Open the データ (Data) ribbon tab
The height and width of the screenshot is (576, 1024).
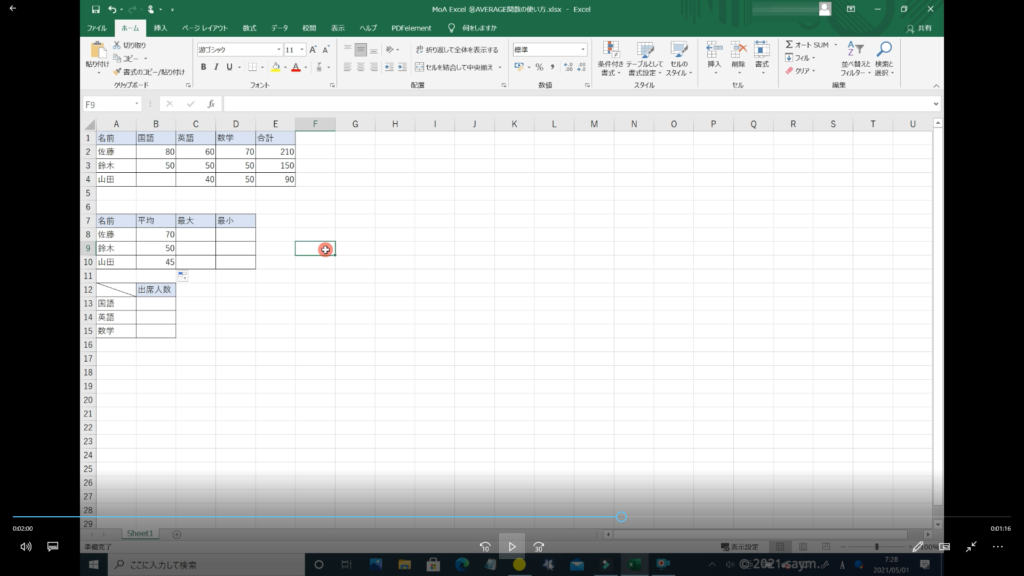pos(279,28)
